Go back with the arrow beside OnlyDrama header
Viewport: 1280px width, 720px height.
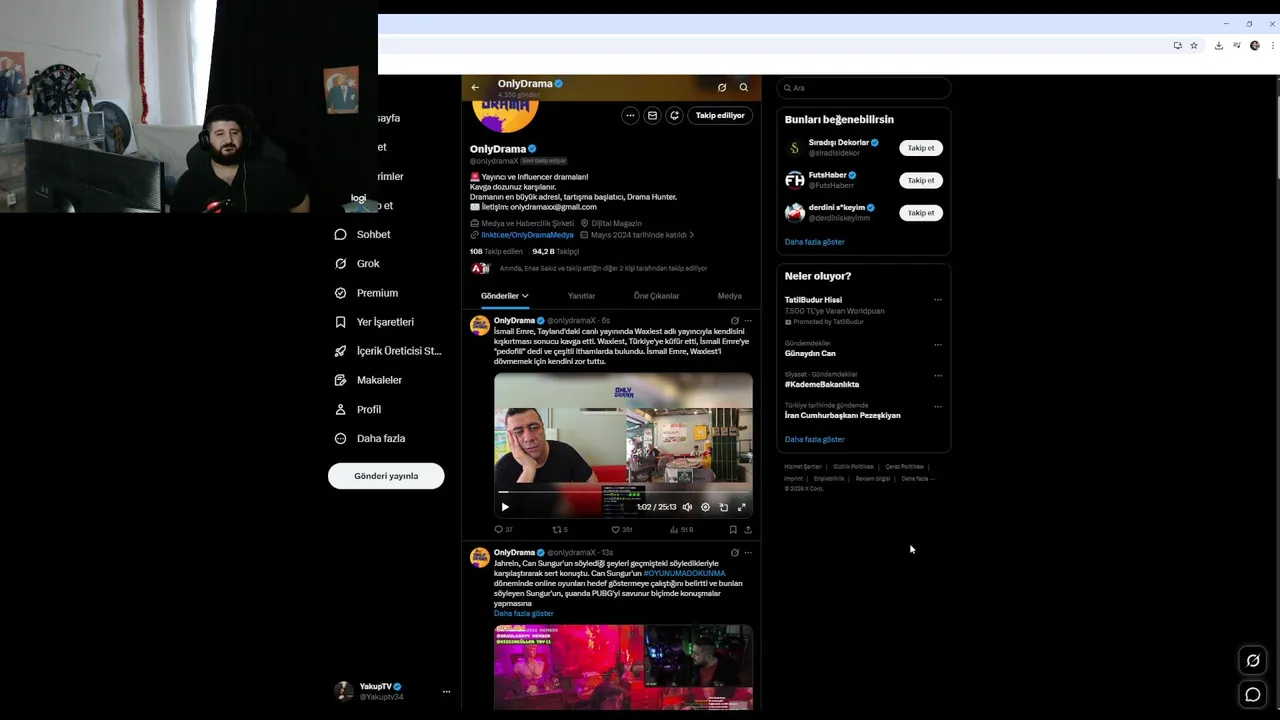(475, 88)
